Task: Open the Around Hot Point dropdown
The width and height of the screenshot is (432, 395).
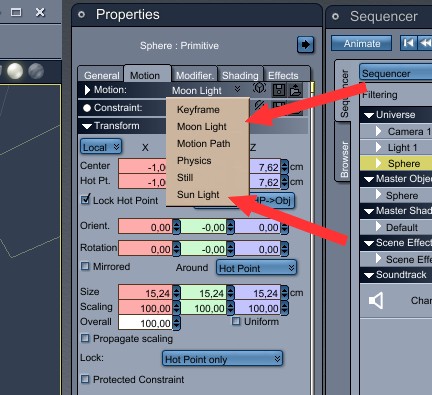Action: pyautogui.click(x=256, y=268)
